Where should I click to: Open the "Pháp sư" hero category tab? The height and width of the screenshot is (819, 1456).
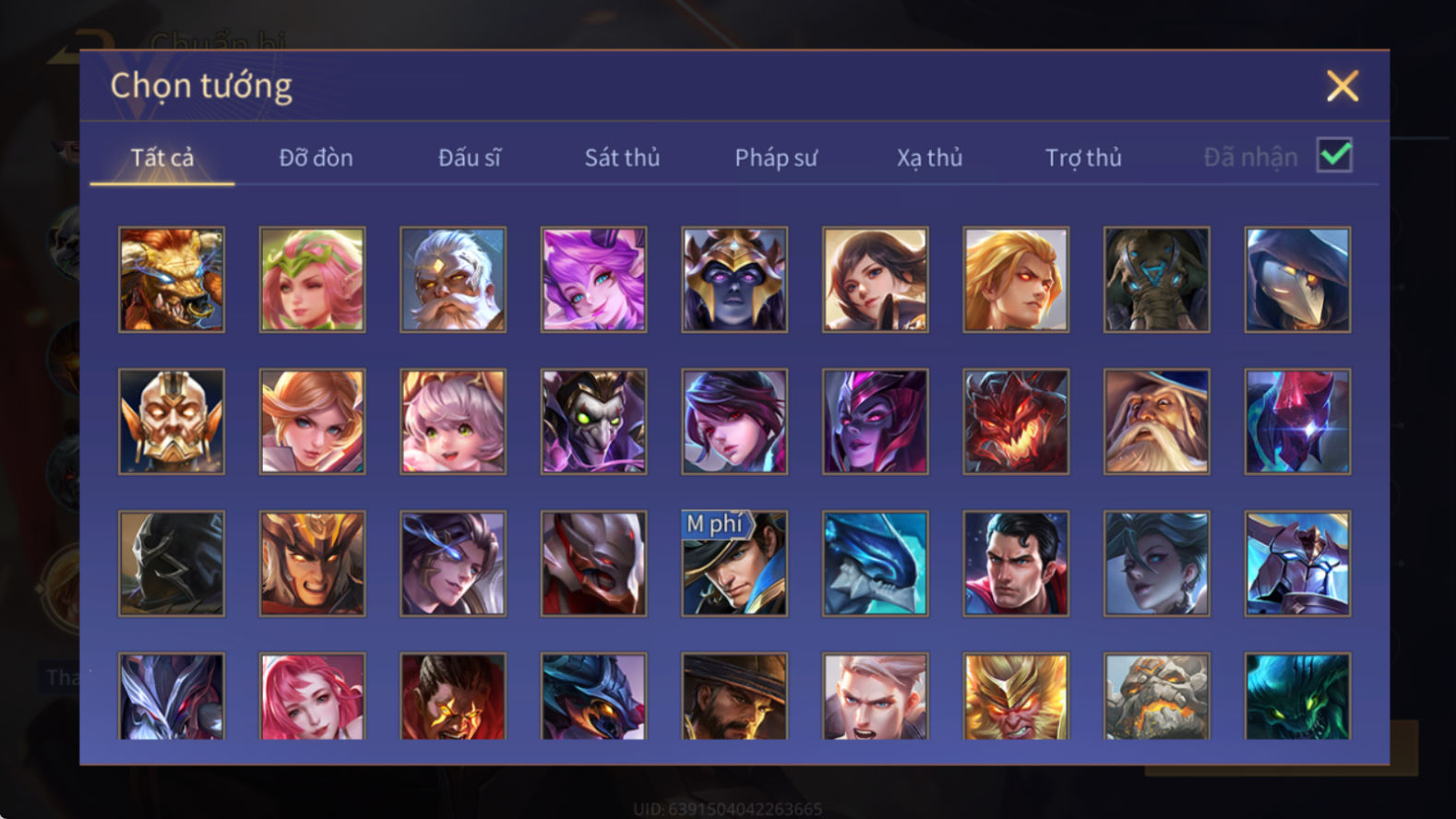click(x=776, y=158)
